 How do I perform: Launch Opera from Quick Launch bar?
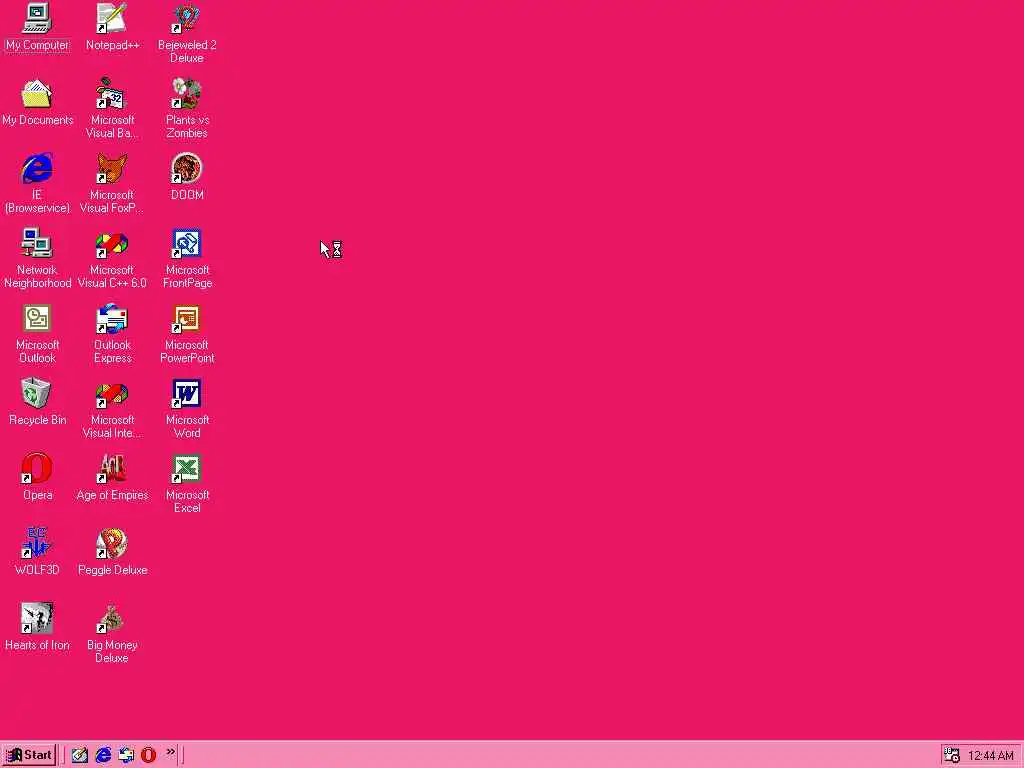148,755
